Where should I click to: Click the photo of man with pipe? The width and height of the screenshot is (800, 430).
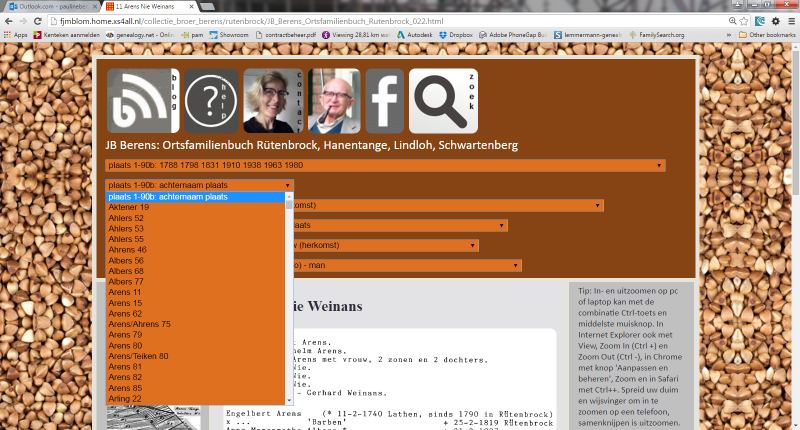pos(334,101)
